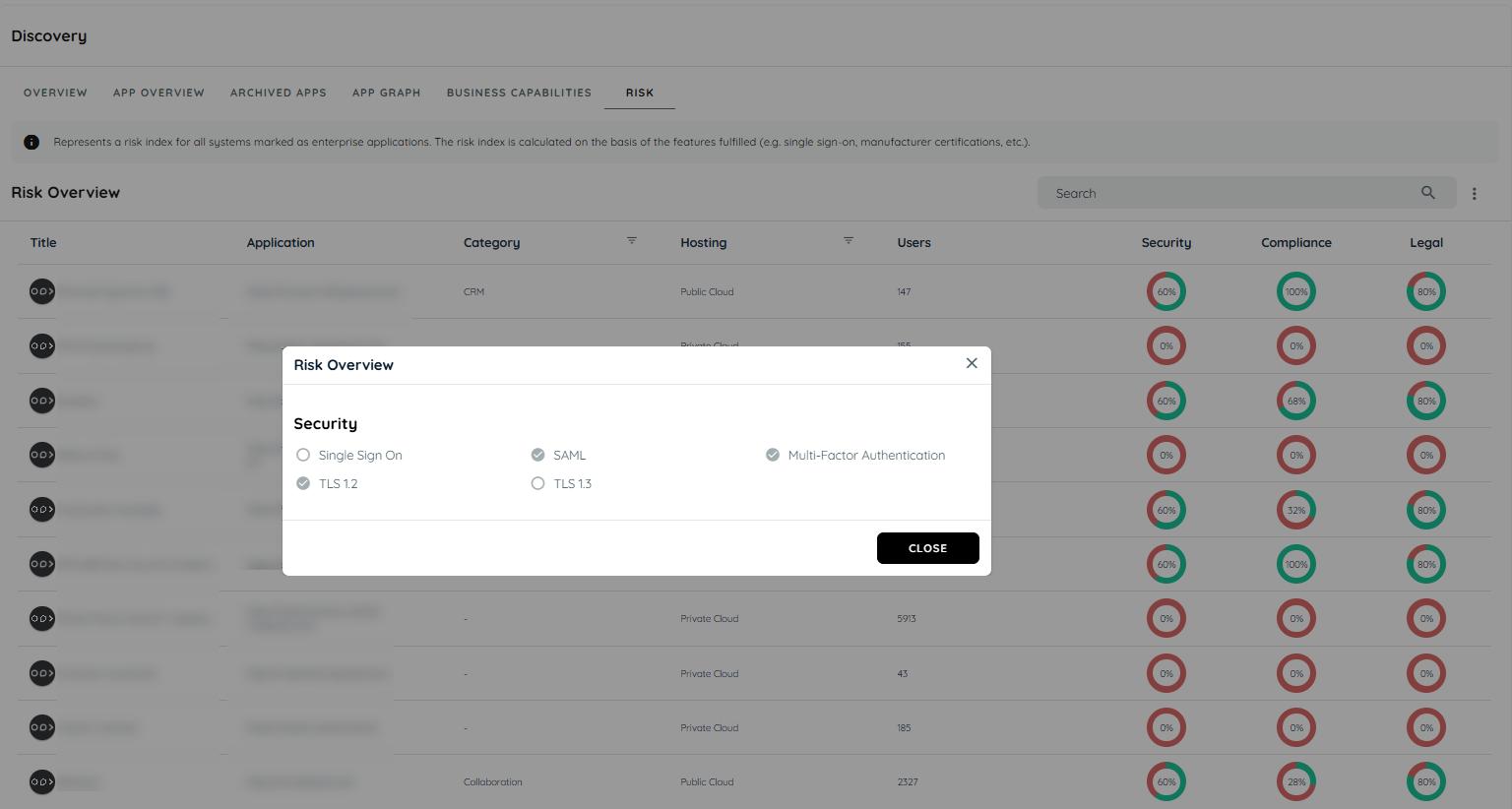Screen dimensions: 1512x809
Task: Click Legal 80% donut in 147 users row
Action: coord(1426,291)
